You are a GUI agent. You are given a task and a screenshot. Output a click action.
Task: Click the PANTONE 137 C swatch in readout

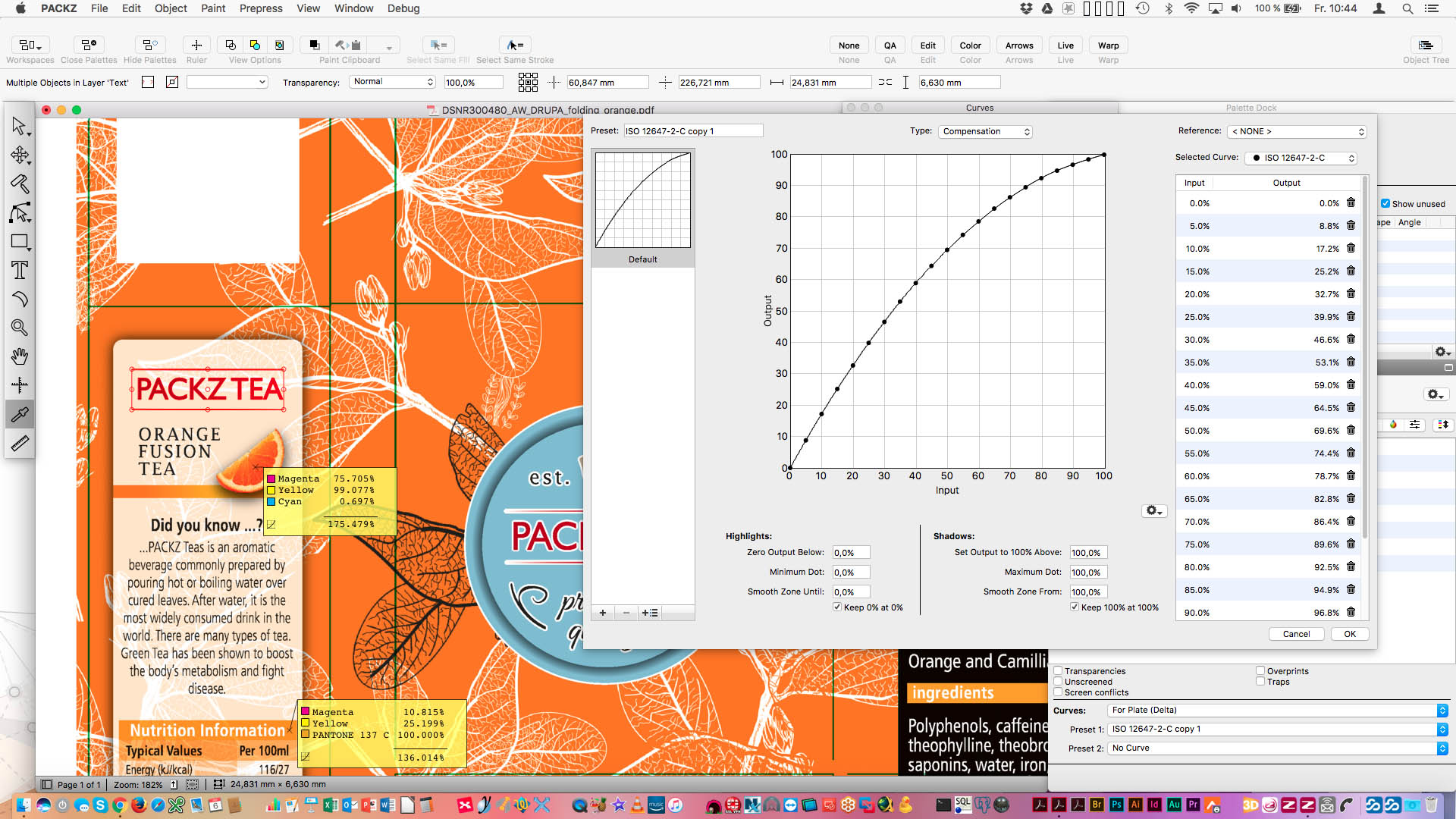[x=305, y=734]
